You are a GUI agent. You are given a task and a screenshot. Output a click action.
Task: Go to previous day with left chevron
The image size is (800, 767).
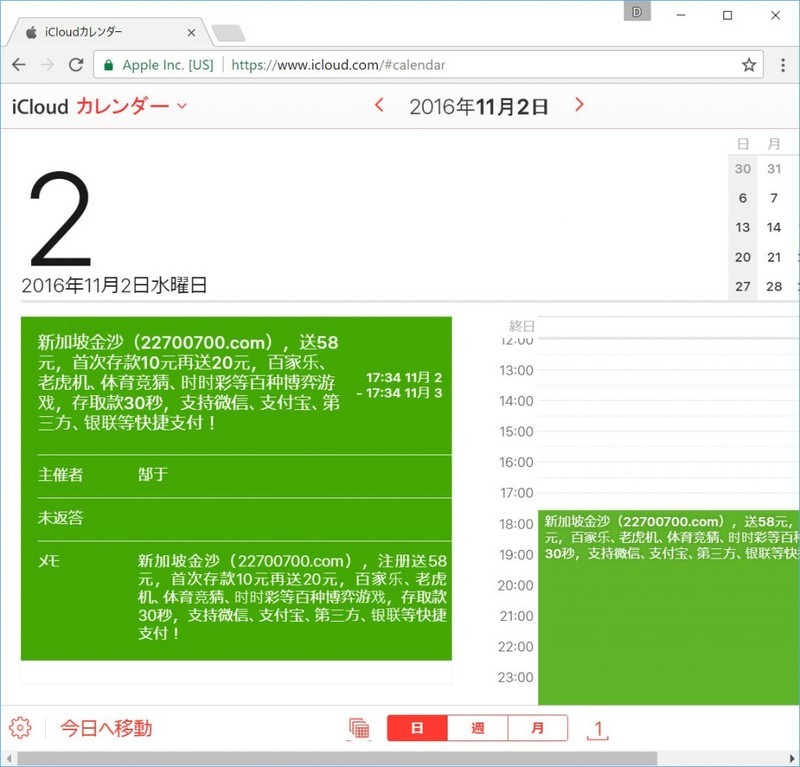coord(379,105)
